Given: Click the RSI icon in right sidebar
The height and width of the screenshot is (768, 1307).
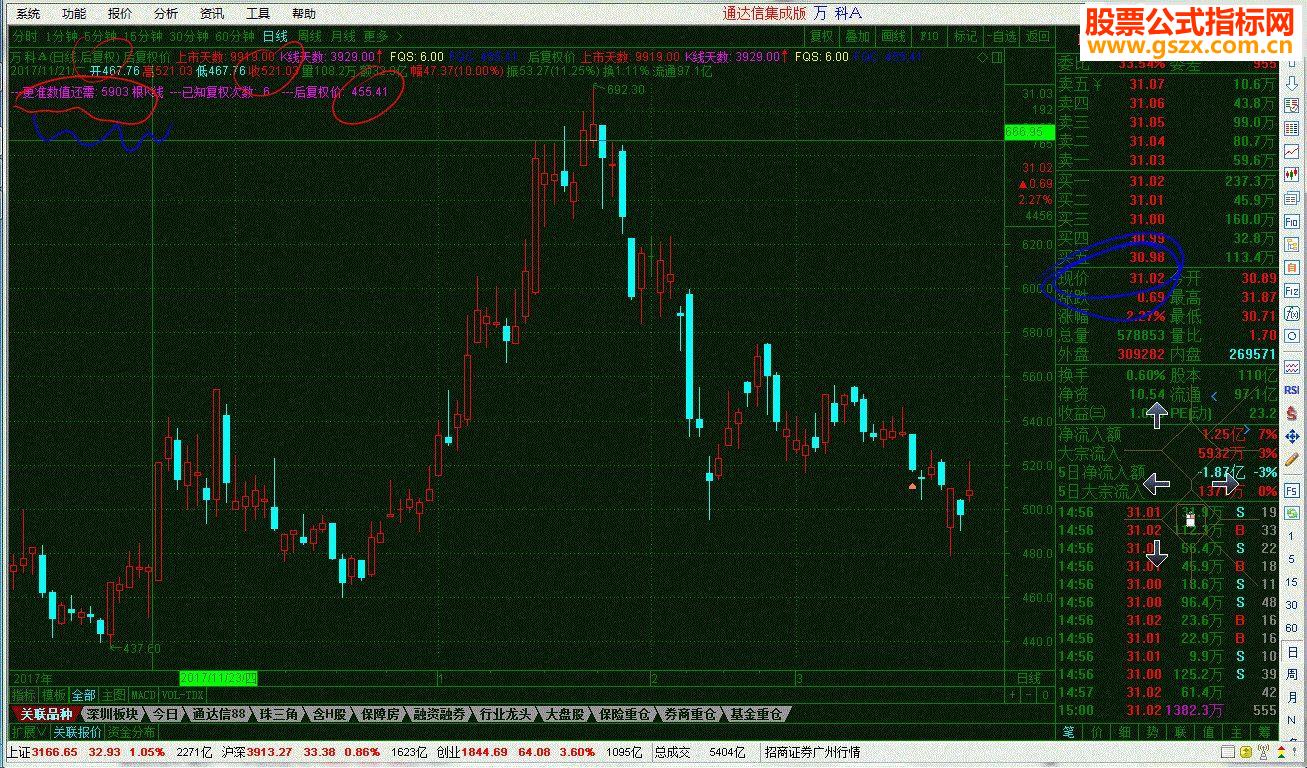Looking at the screenshot, I should [x=1292, y=390].
